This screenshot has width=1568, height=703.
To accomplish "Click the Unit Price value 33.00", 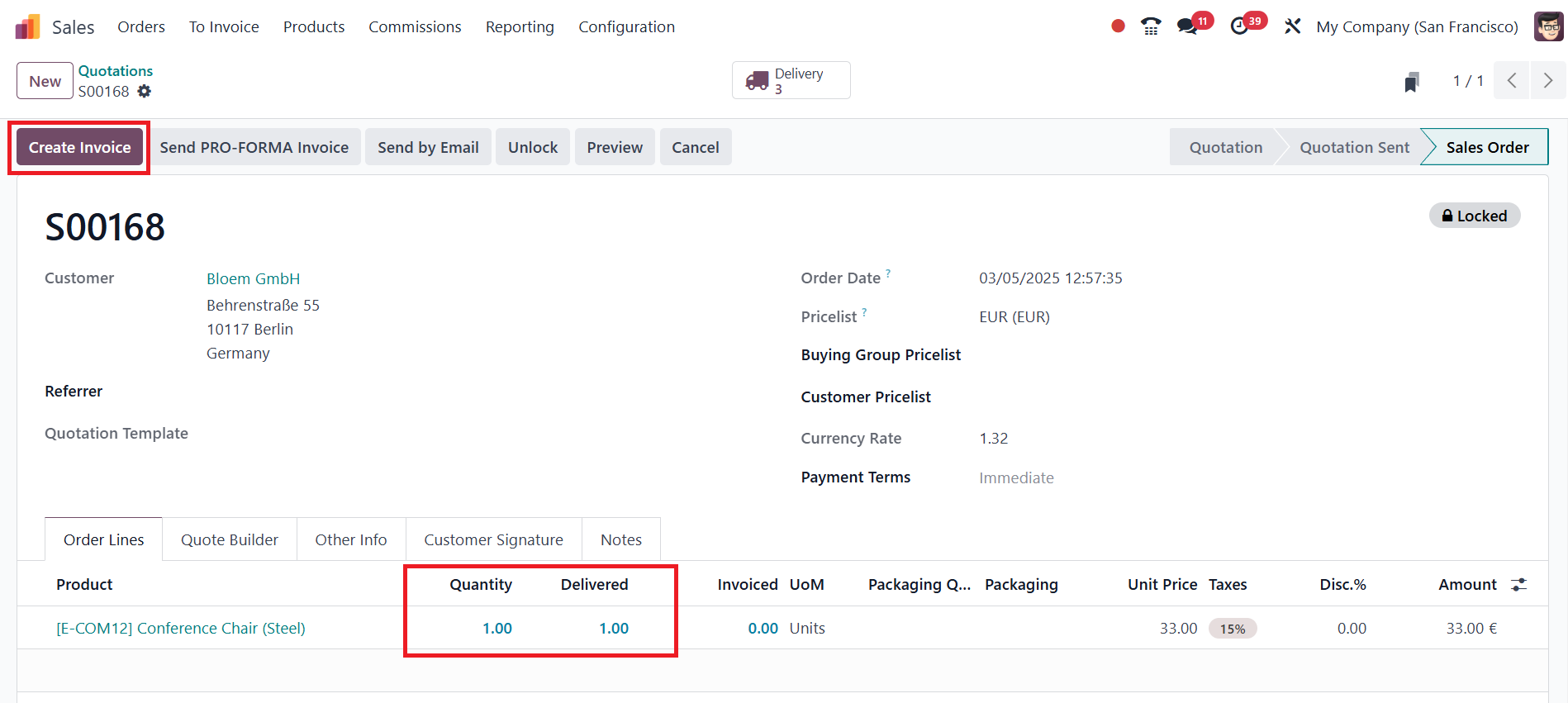I will [x=1179, y=629].
